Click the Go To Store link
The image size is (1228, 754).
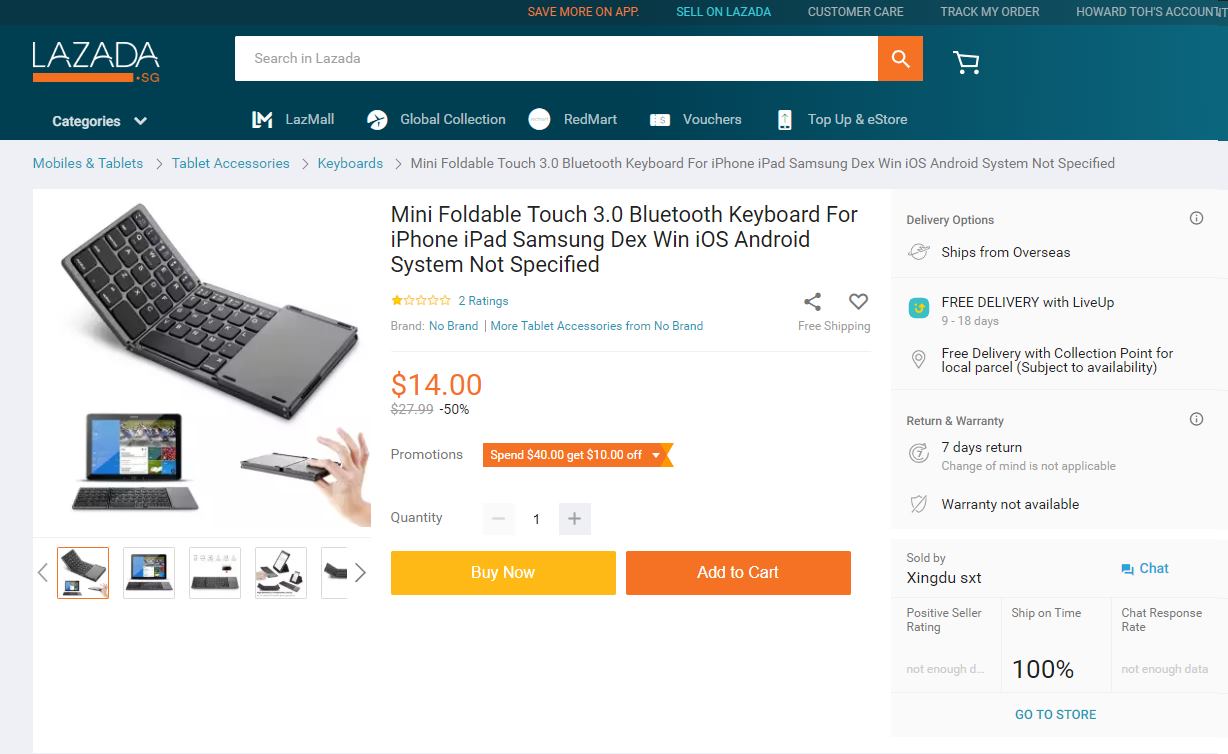[x=1055, y=714]
